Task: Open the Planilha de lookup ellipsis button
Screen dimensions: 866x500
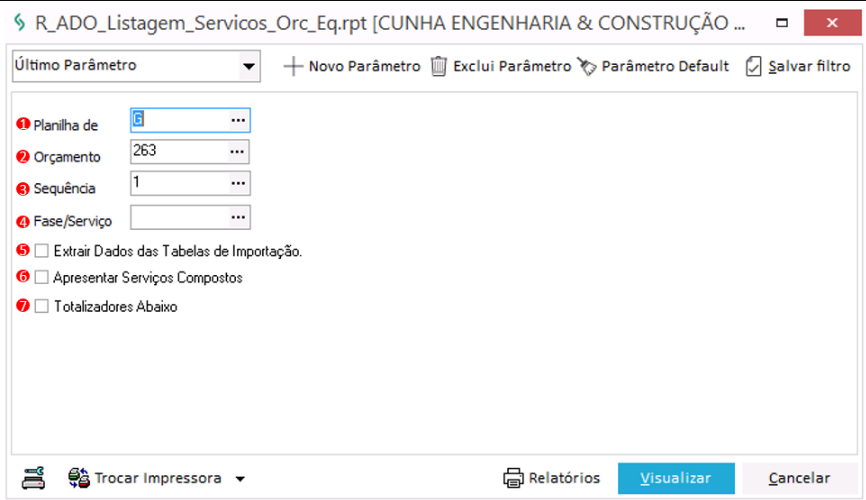Action: (238, 120)
